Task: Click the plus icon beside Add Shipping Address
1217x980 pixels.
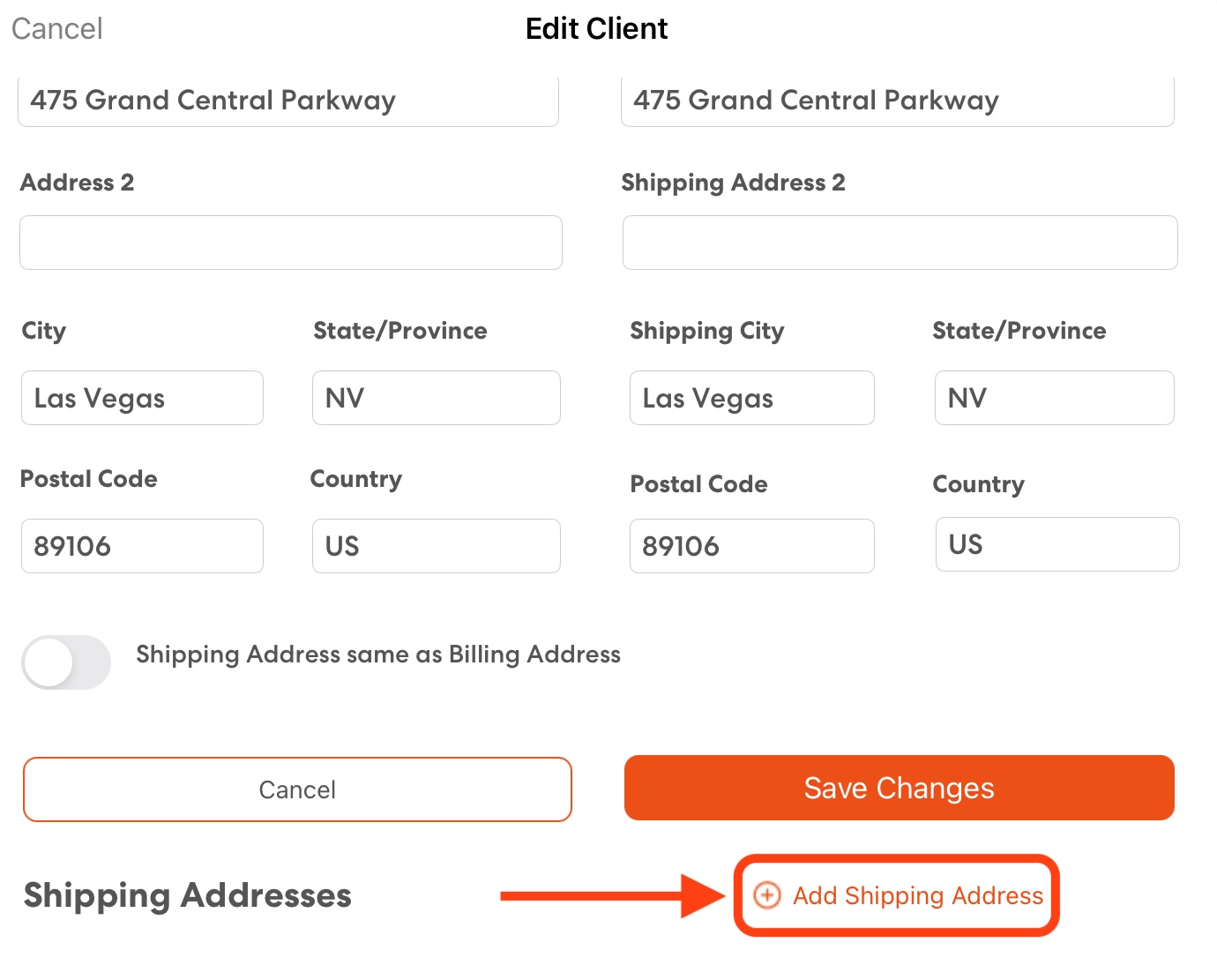Action: [767, 895]
